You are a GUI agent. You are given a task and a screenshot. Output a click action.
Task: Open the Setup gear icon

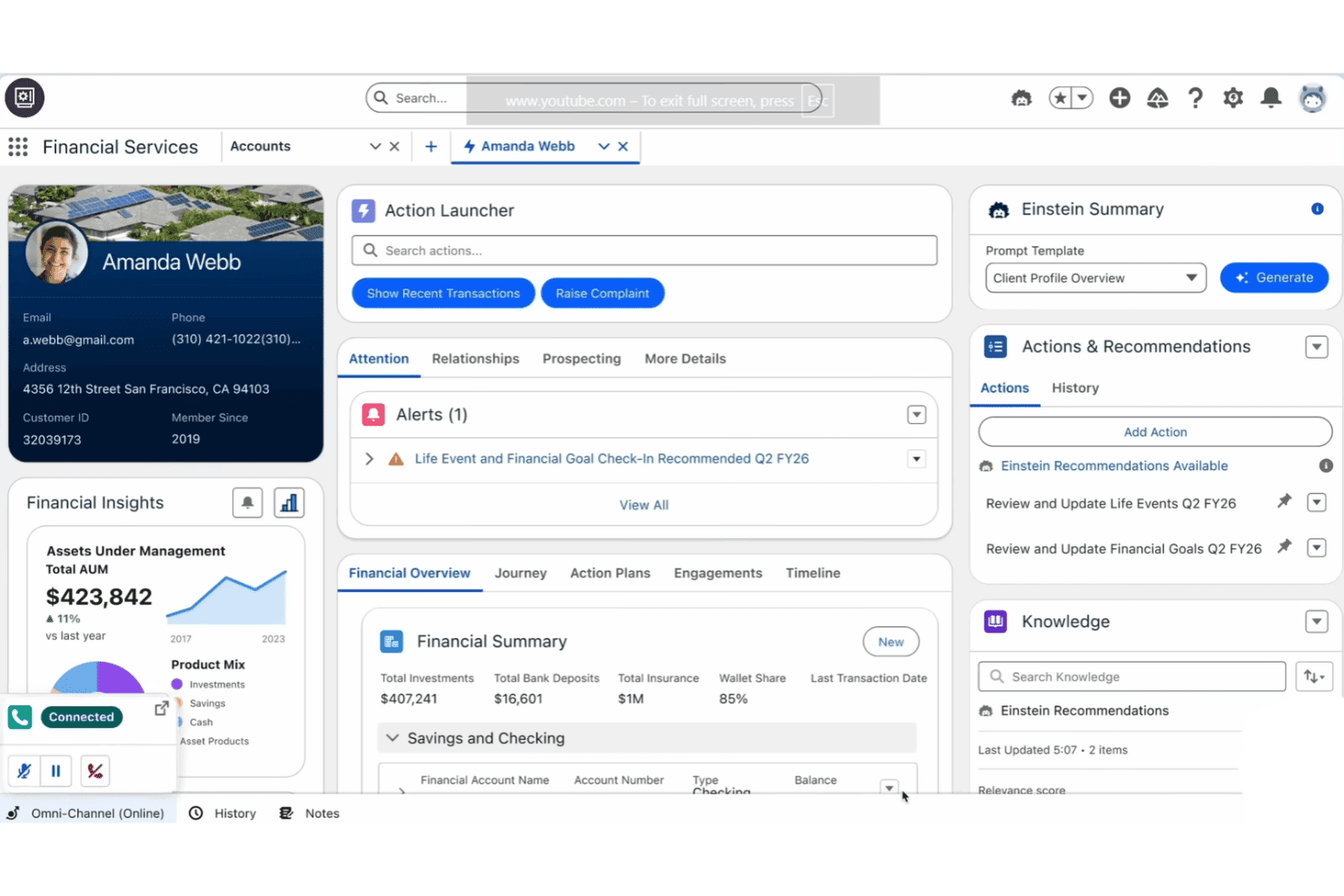pos(1233,98)
